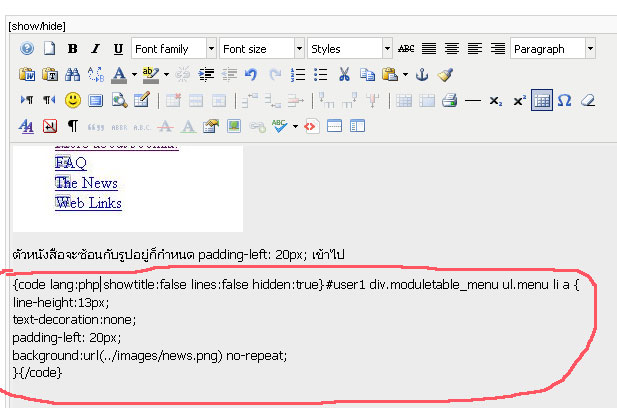This screenshot has height=408, width=617.
Task: Click the FAQ link
Action: coord(71,162)
